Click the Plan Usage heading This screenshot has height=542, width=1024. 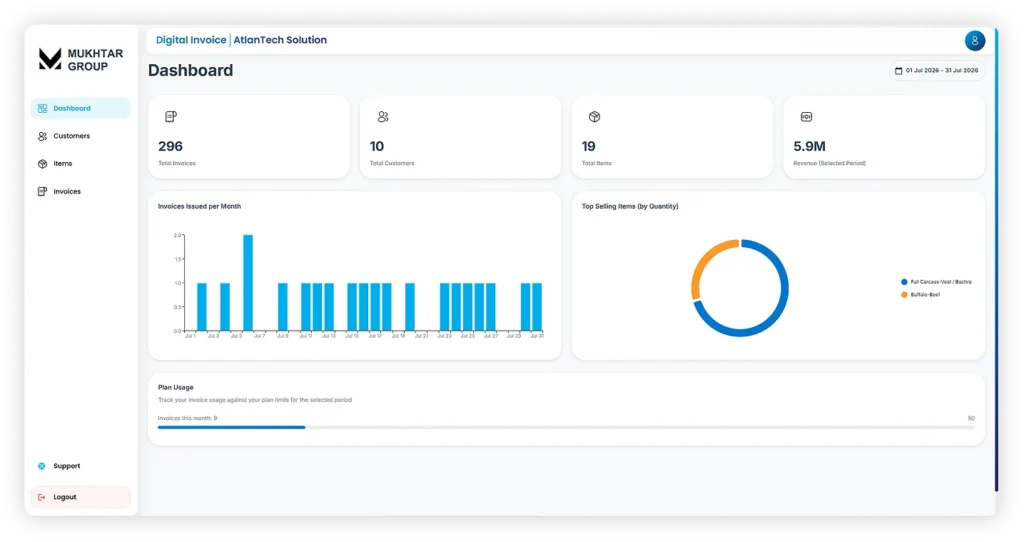click(x=176, y=387)
